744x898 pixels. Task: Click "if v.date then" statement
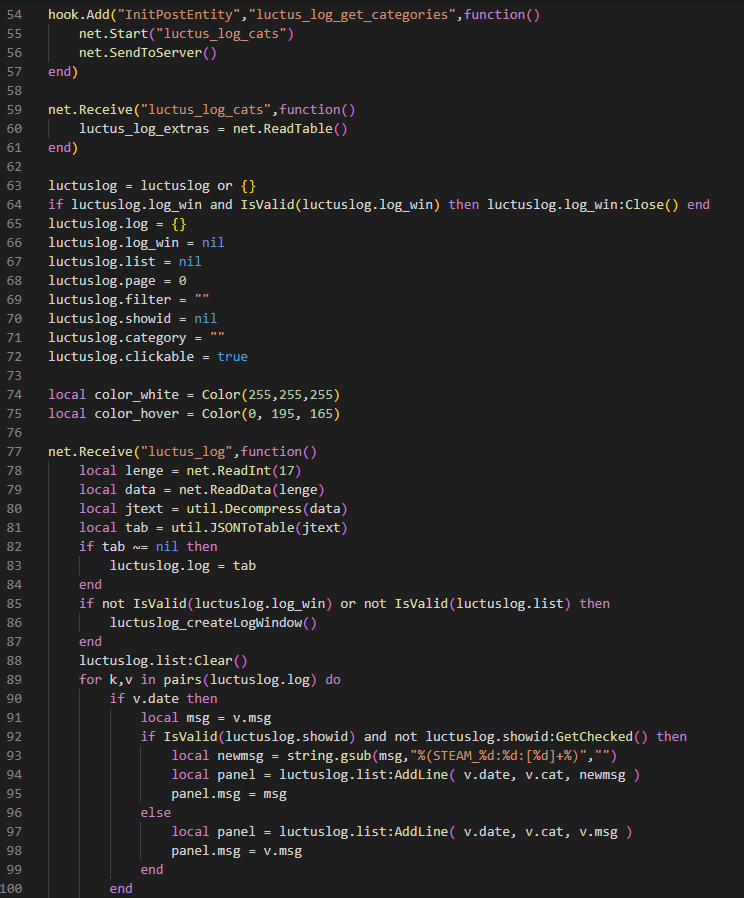(163, 699)
